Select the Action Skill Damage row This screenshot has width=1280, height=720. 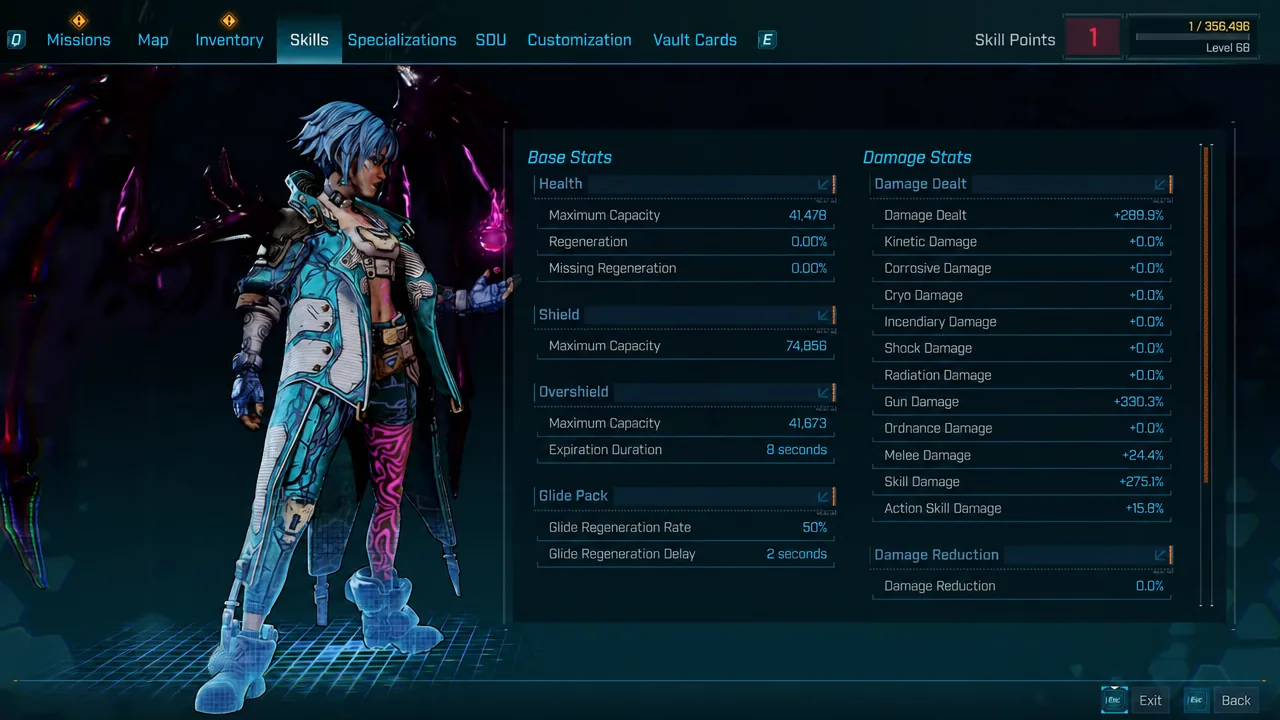click(x=1022, y=508)
